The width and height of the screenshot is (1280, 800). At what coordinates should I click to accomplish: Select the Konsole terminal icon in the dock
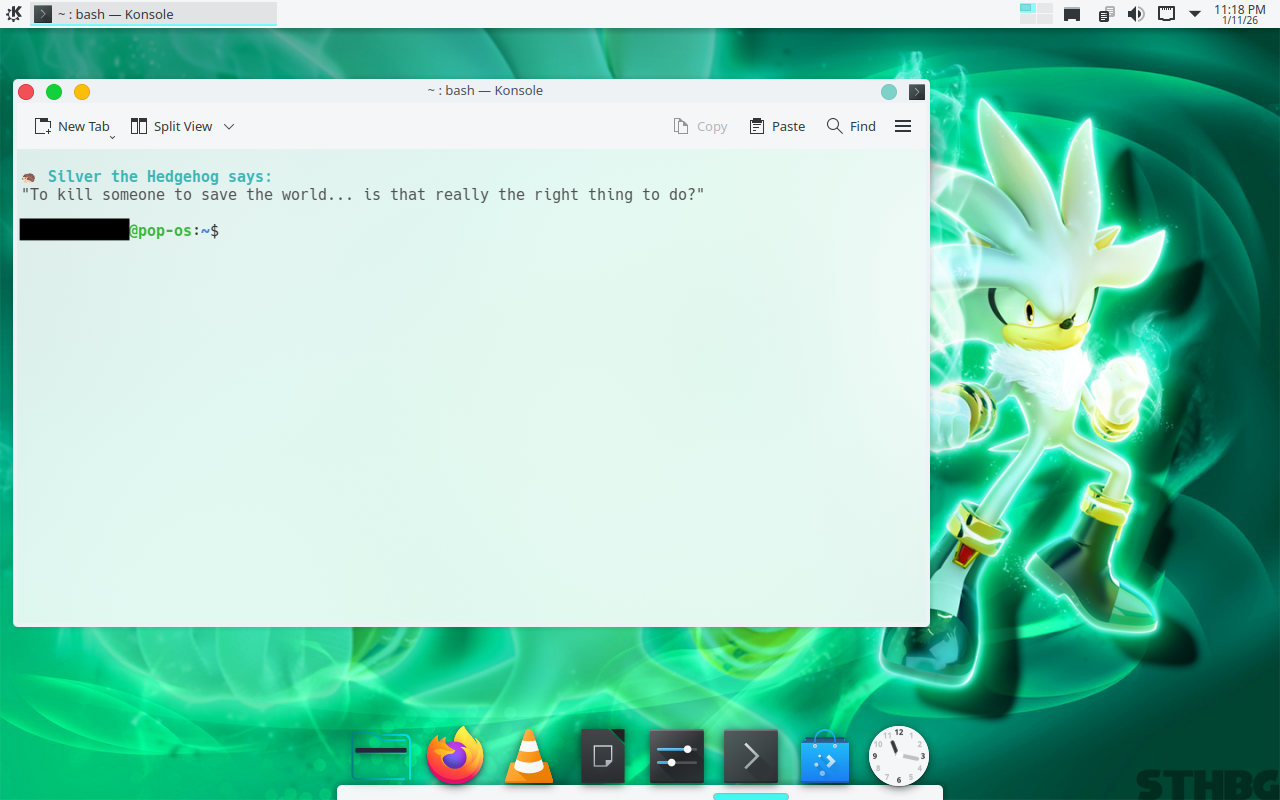[x=751, y=756]
